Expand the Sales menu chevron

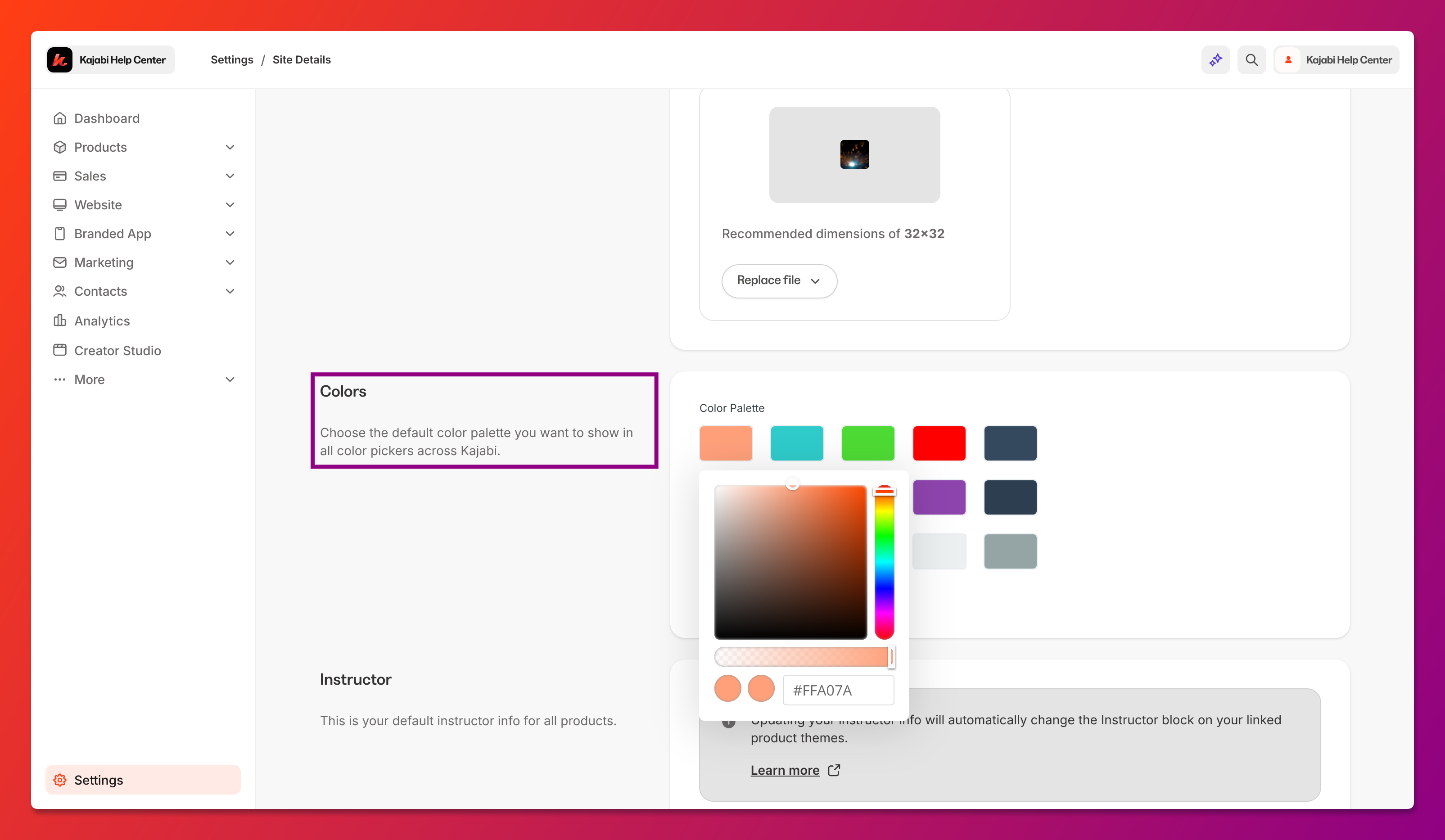pos(230,176)
